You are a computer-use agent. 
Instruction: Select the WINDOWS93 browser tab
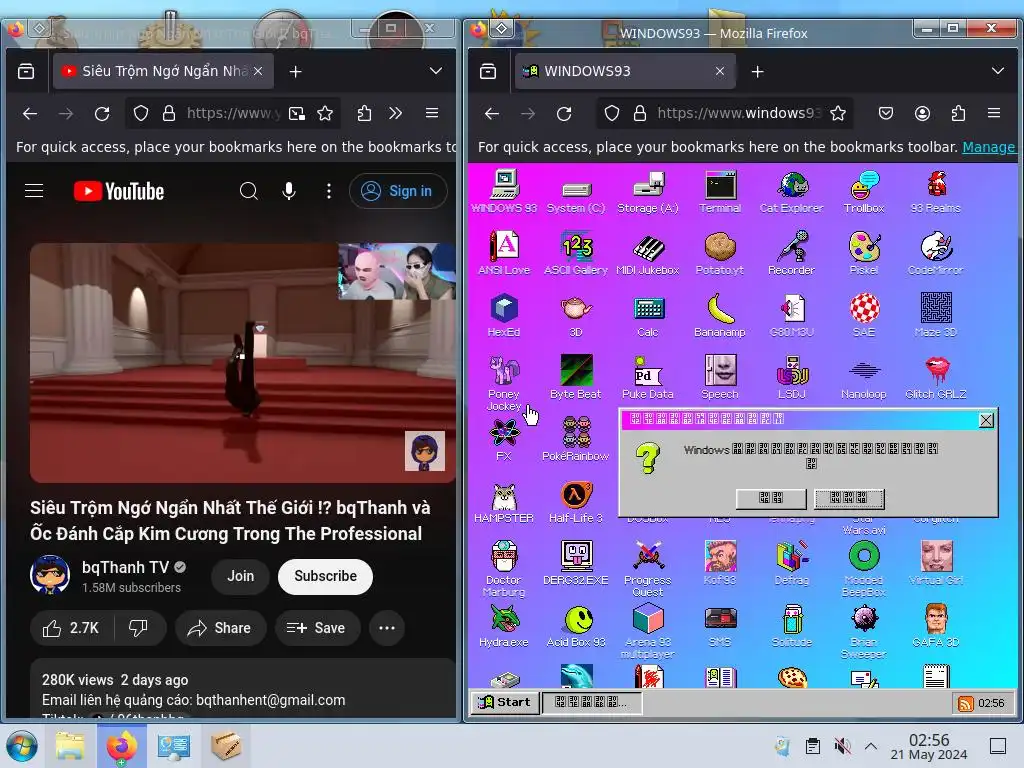tap(625, 71)
